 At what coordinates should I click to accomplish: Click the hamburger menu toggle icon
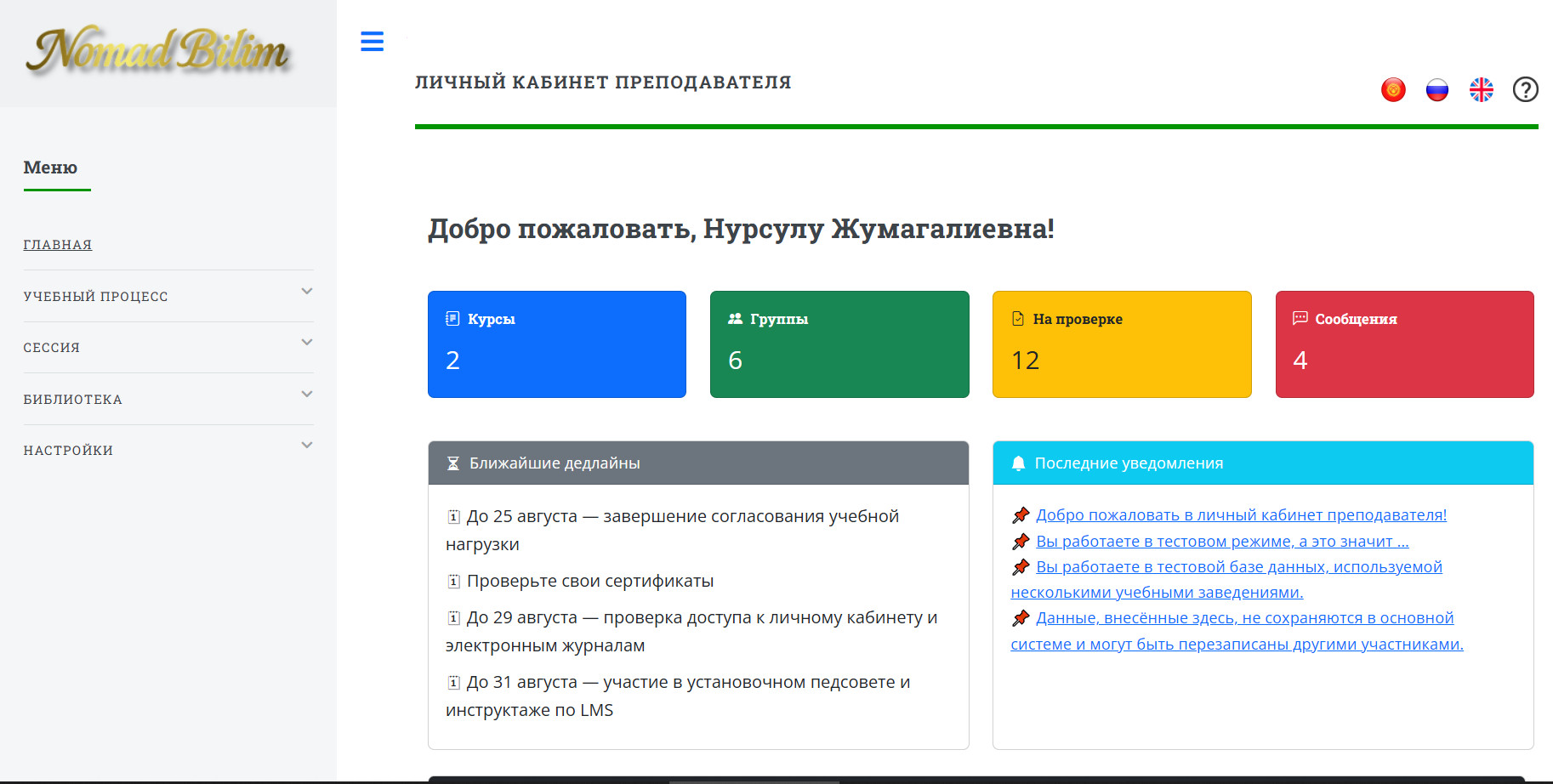pos(372,41)
